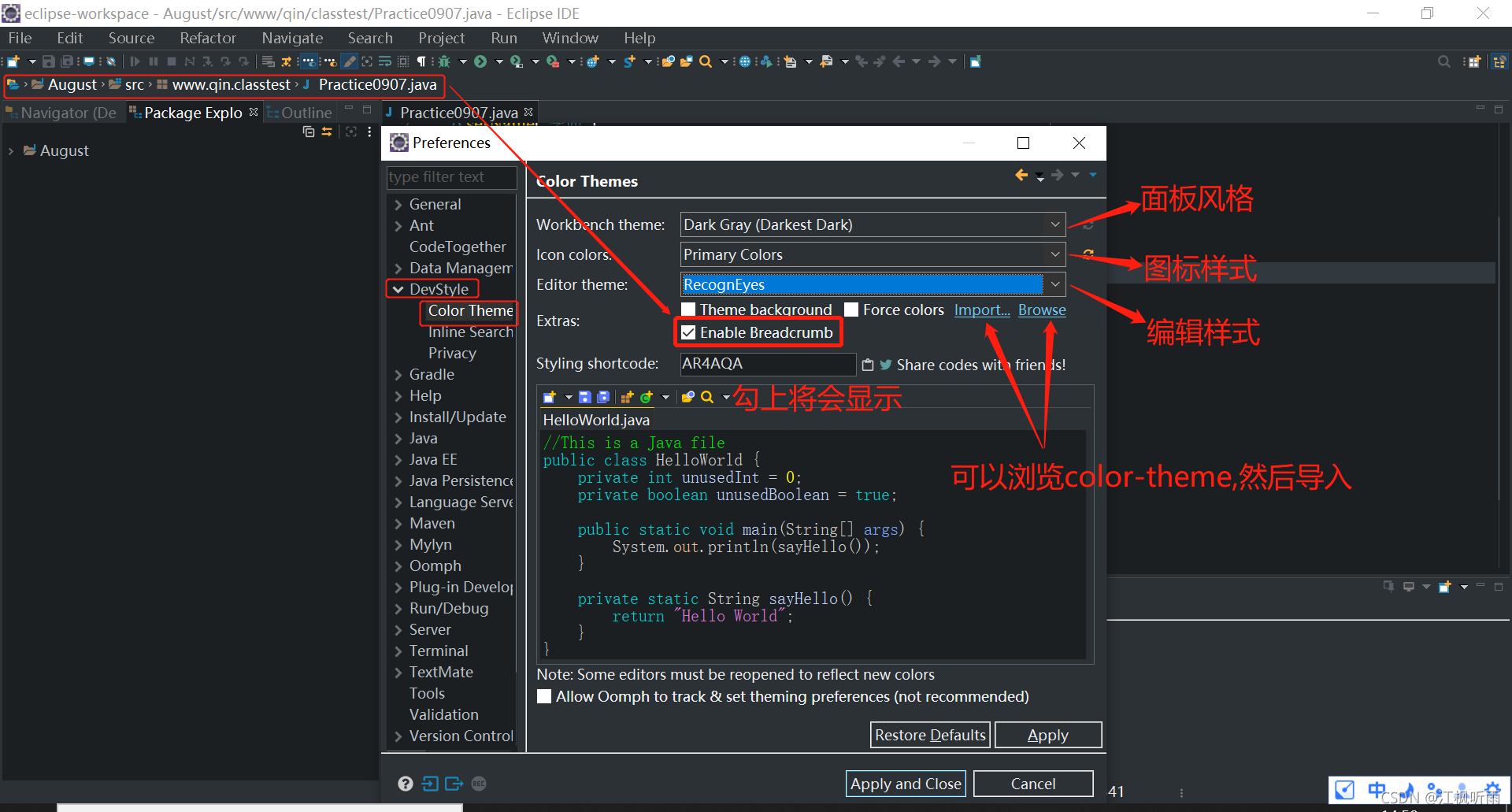The height and width of the screenshot is (812, 1512).
Task: Click the Apply button
Action: pos(1048,735)
